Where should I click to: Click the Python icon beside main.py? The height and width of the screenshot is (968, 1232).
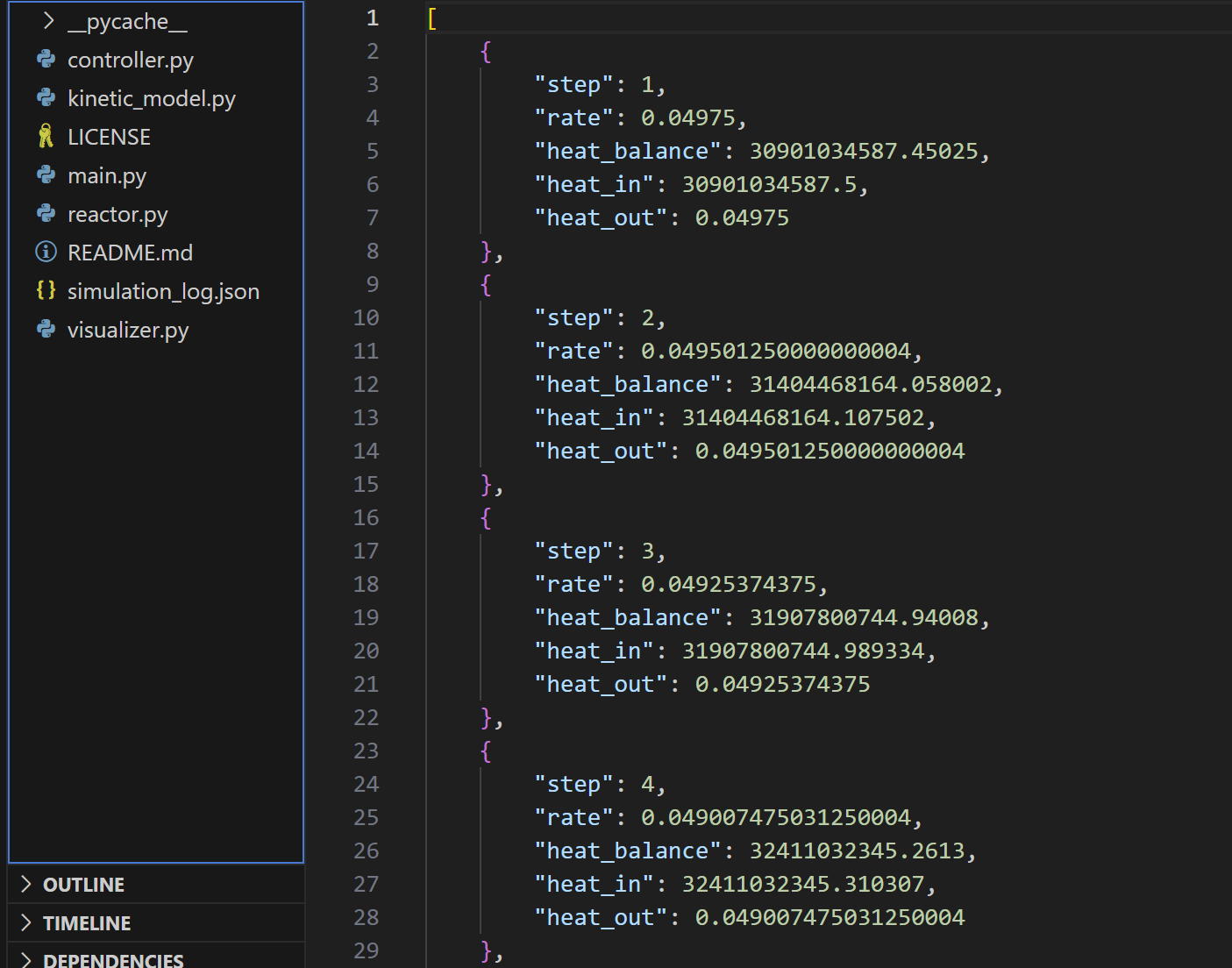(x=46, y=175)
